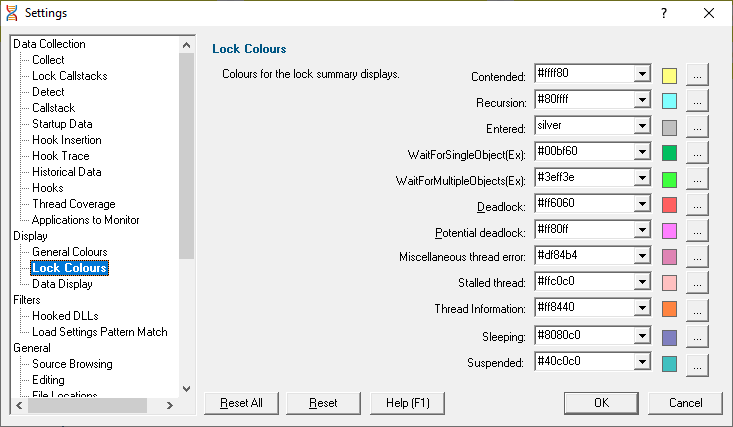Select Lock Callstacks in the tree

[70, 76]
